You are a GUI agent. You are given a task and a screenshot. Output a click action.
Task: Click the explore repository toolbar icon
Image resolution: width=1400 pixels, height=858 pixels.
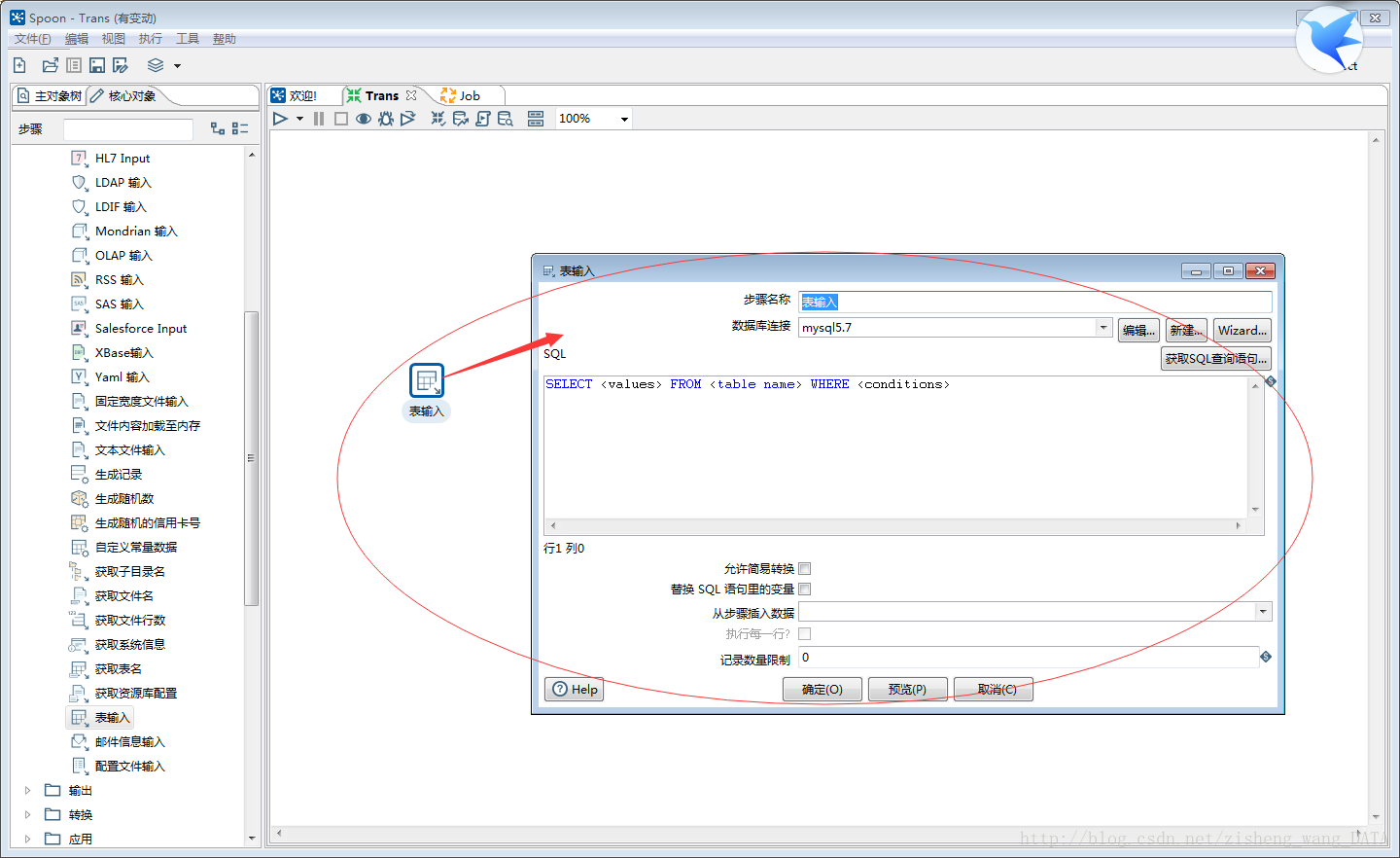[x=74, y=65]
